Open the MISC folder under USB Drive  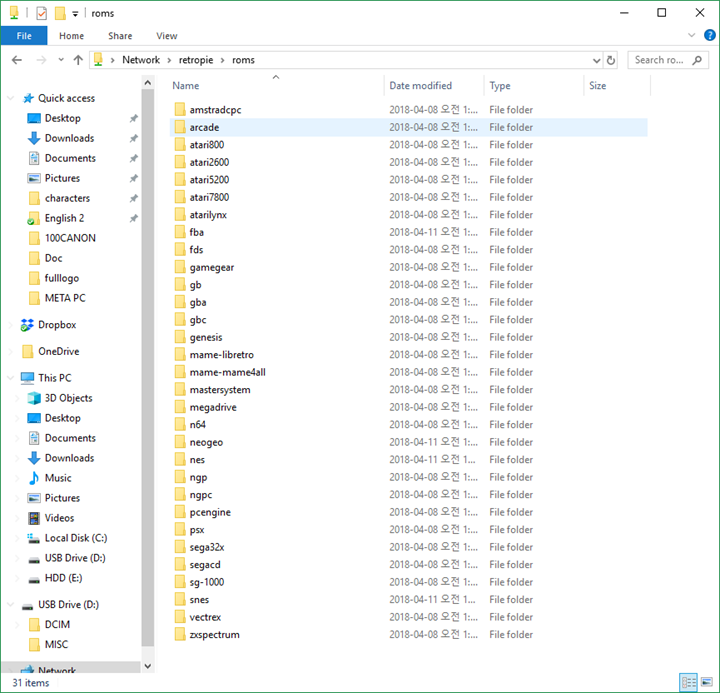(x=56, y=645)
